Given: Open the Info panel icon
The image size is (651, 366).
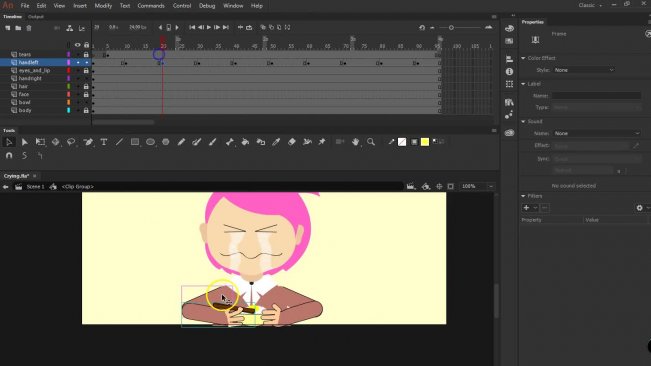Looking at the screenshot, I should [x=509, y=71].
